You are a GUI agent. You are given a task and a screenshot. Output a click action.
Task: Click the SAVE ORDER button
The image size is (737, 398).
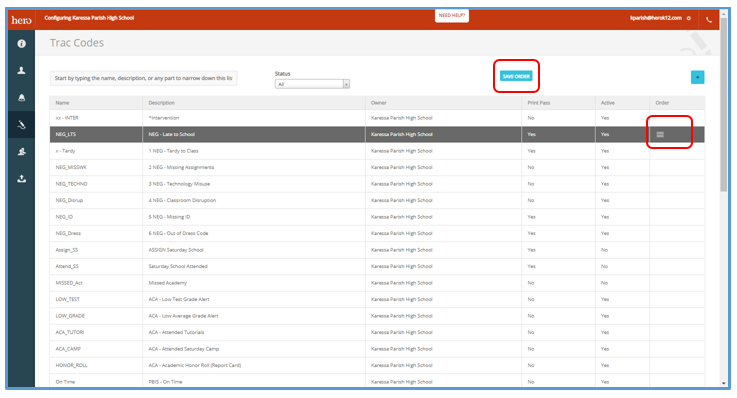pyautogui.click(x=516, y=76)
